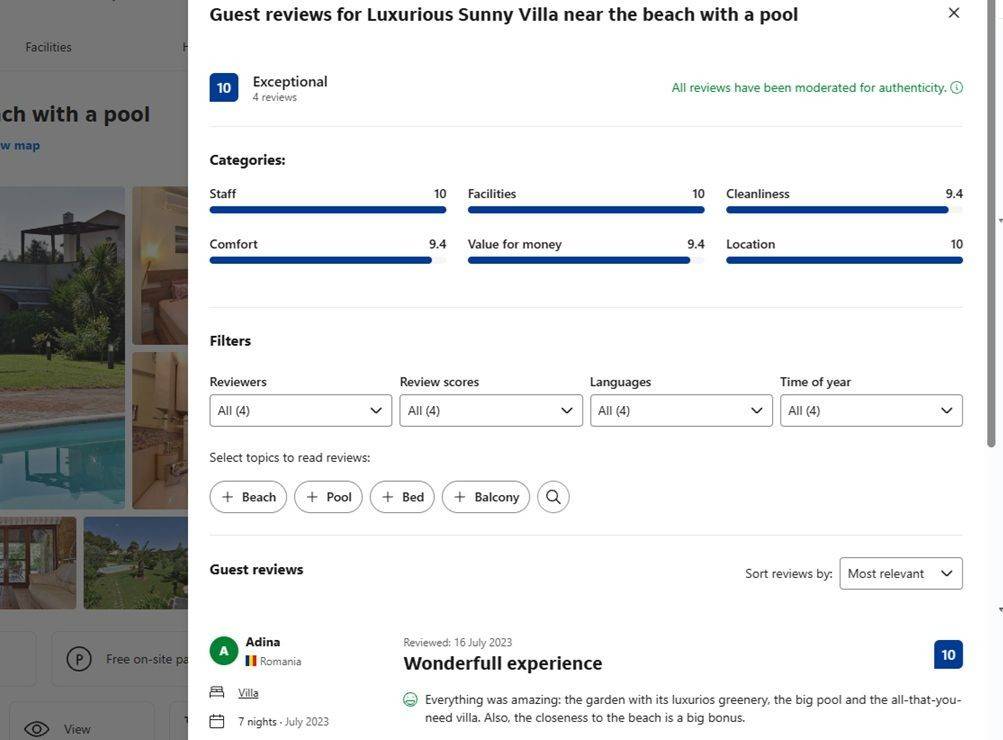1003x740 pixels.
Task: Click the green smiley face review icon
Action: [410, 700]
